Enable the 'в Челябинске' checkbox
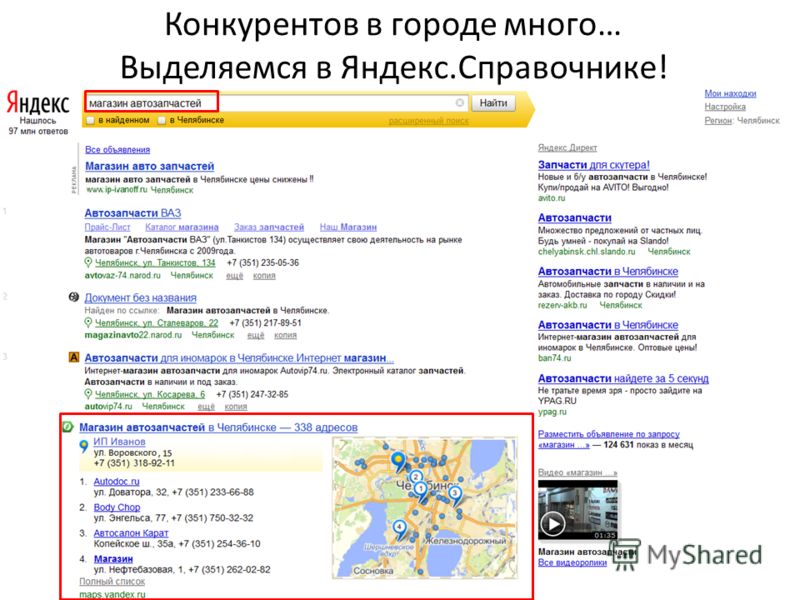This screenshot has height=600, width=800. [162, 120]
